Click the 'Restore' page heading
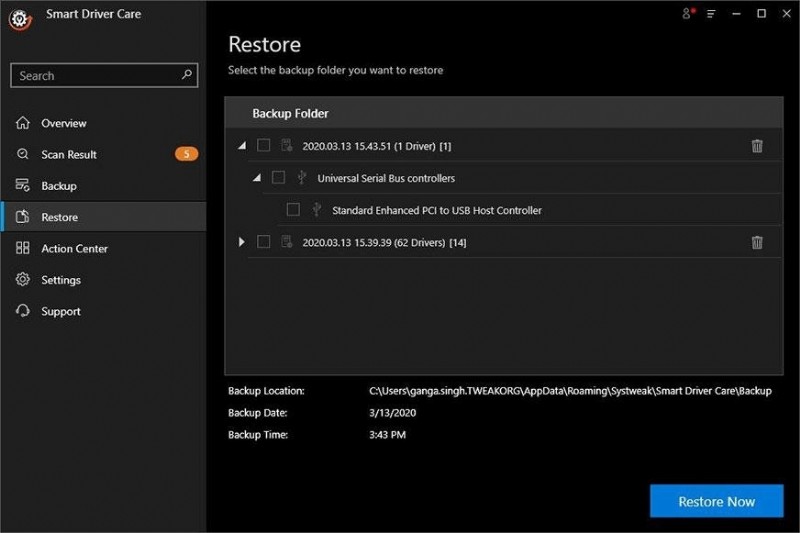 [x=264, y=44]
